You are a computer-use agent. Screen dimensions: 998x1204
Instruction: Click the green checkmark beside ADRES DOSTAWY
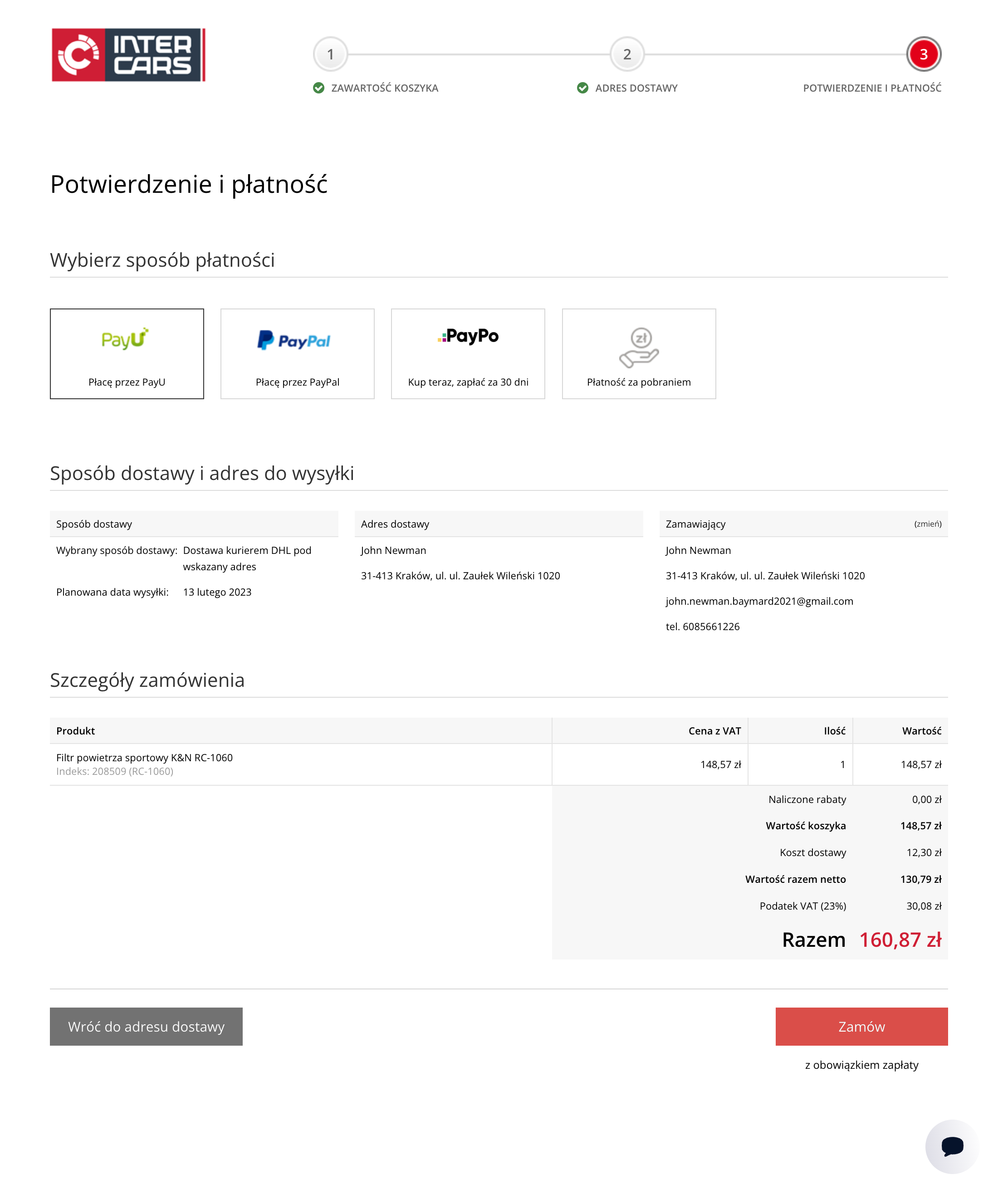click(582, 88)
